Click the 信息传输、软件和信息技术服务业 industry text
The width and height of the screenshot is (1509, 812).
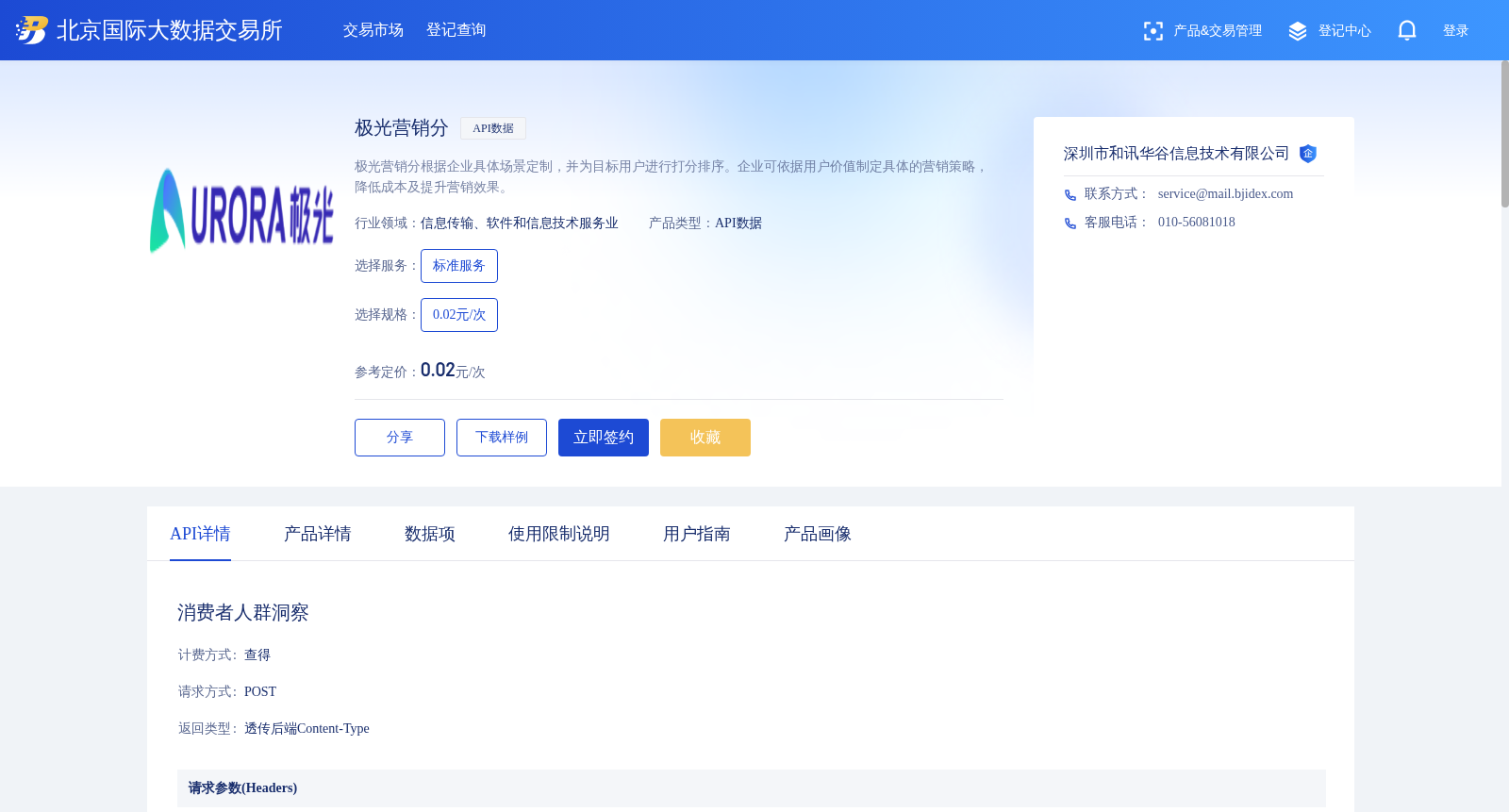pyautogui.click(x=520, y=224)
